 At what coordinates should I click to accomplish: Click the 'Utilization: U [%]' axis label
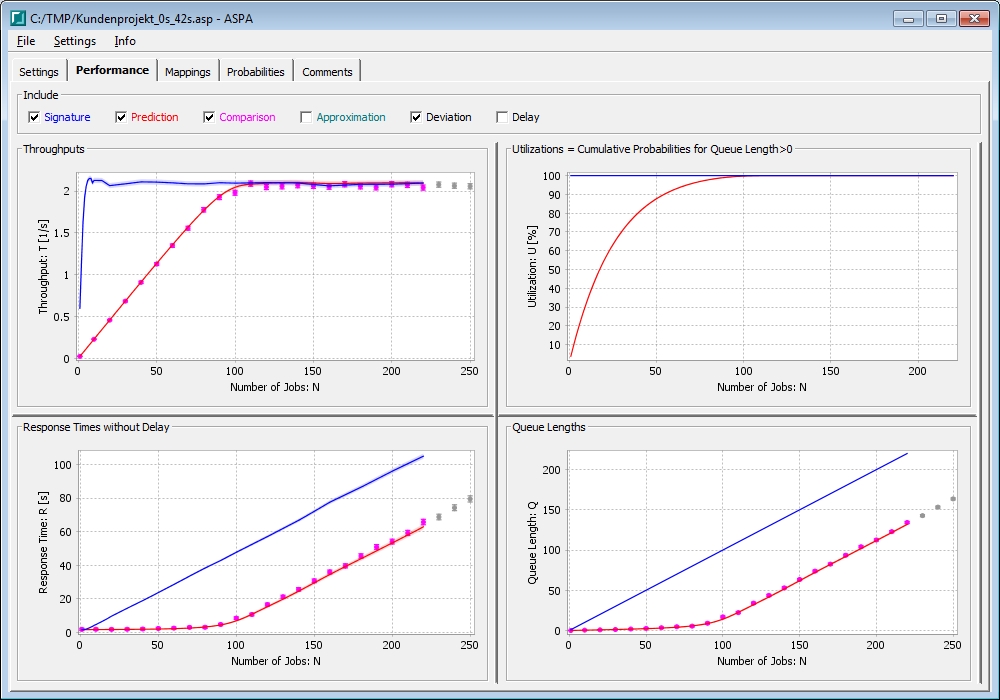(x=533, y=266)
